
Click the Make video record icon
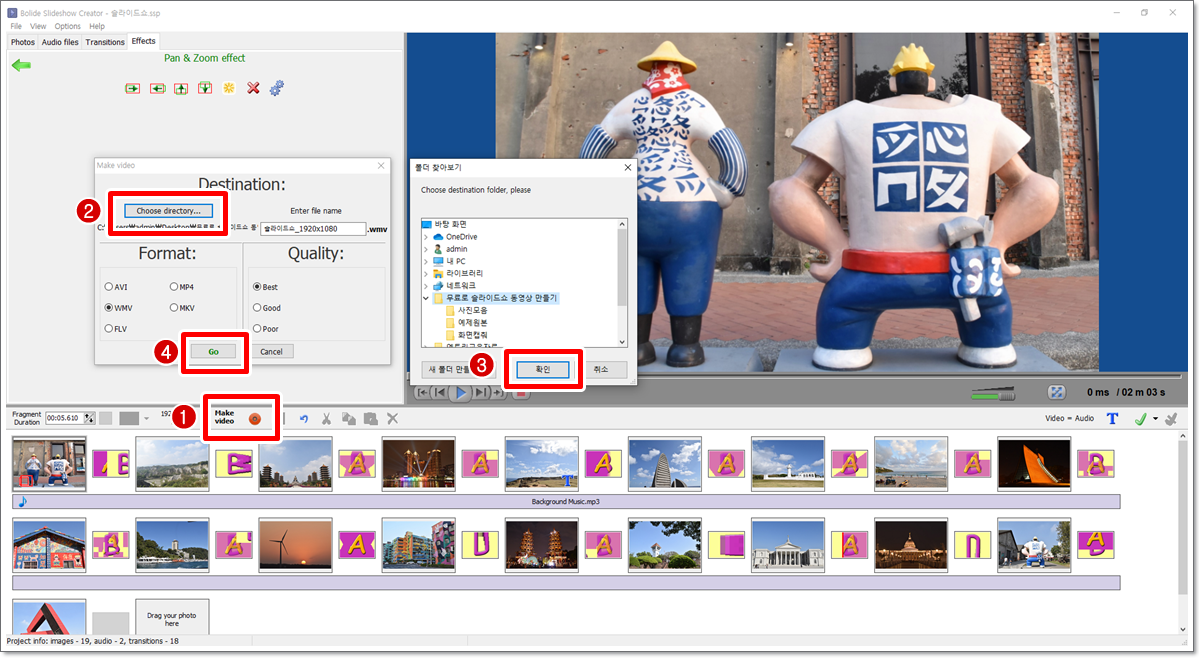click(255, 419)
